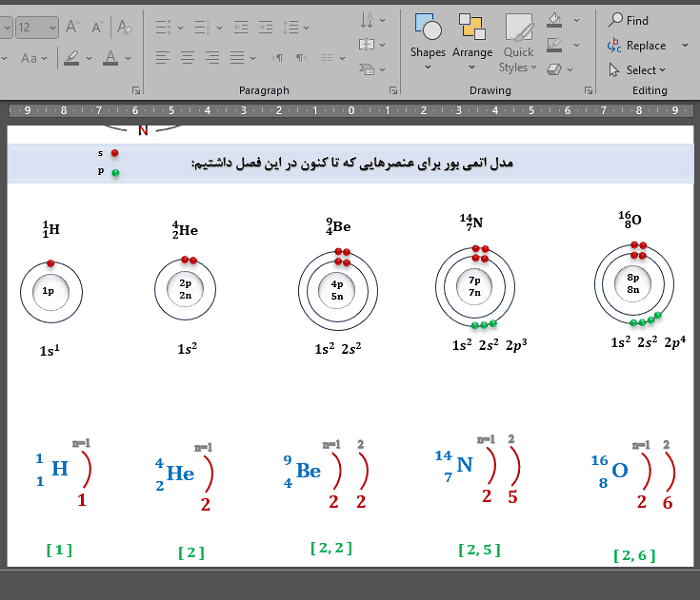Viewport: 700px width, 600px height.
Task: Open the Select dropdown in Editing
Action: pos(637,70)
